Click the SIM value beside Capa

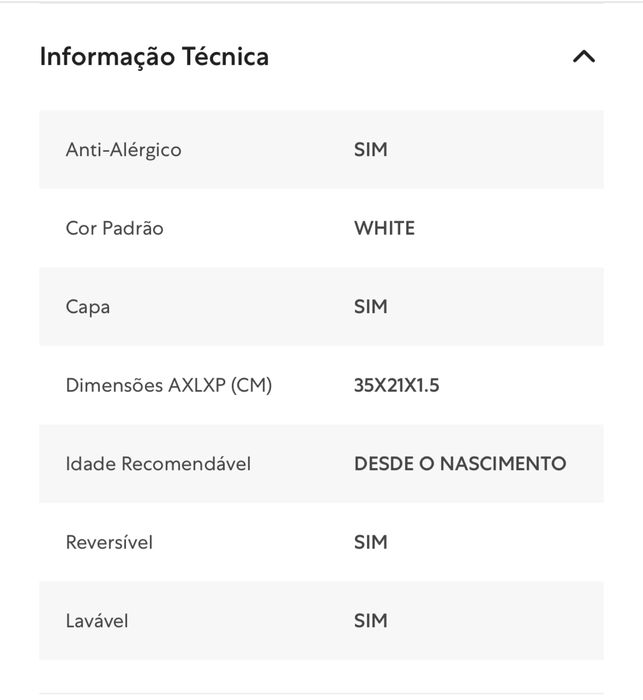[x=370, y=307]
